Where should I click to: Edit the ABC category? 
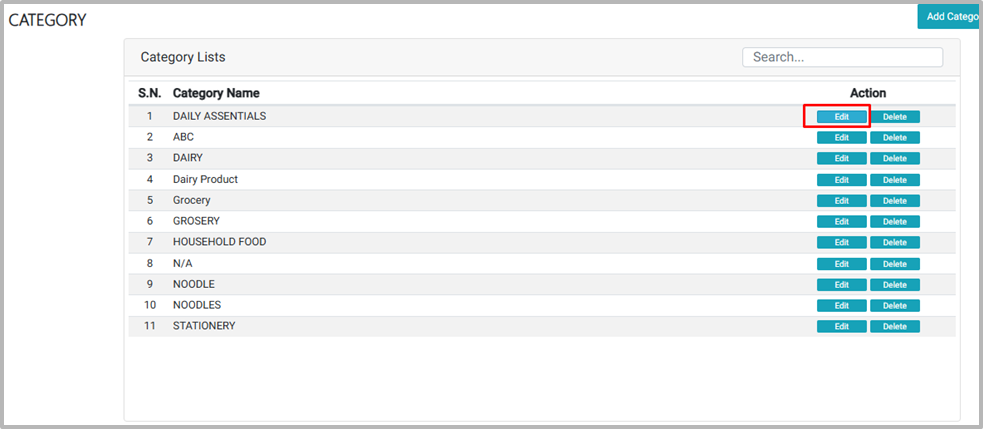(x=841, y=138)
